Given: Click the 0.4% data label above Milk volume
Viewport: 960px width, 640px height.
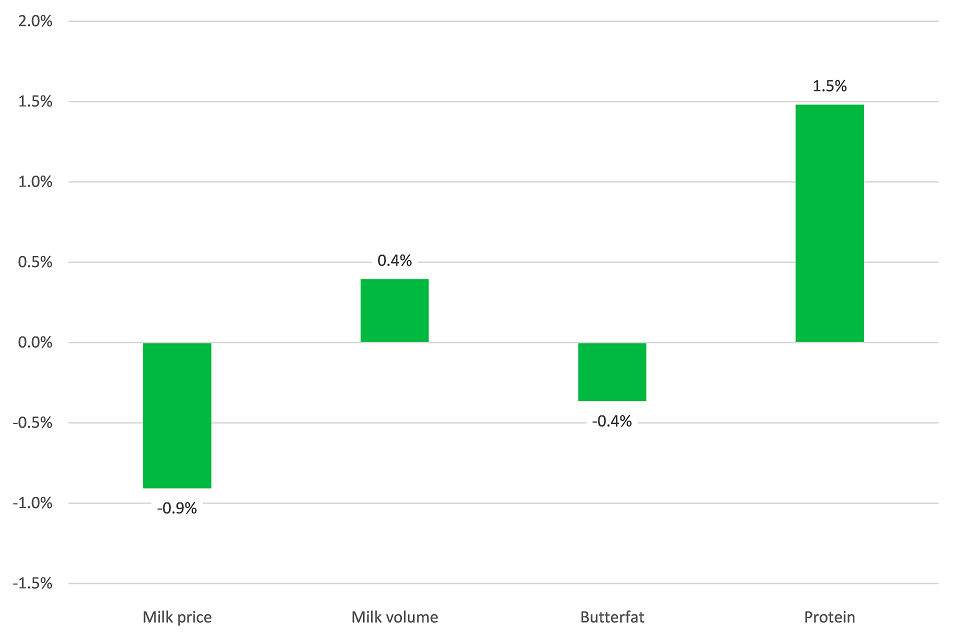Looking at the screenshot, I should tap(394, 261).
